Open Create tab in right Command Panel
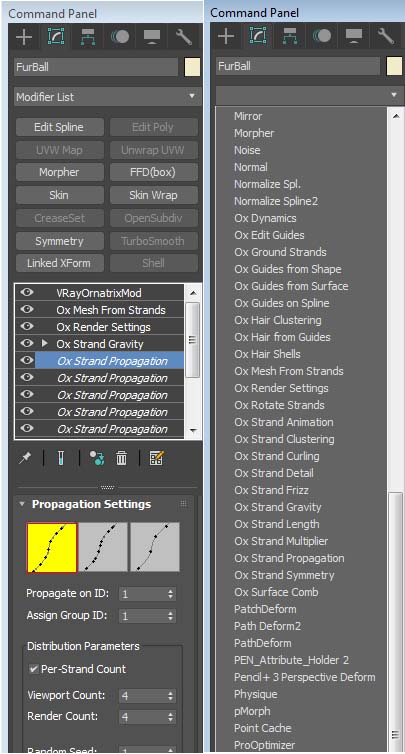Viewport: 405px width, 754px height. click(226, 37)
